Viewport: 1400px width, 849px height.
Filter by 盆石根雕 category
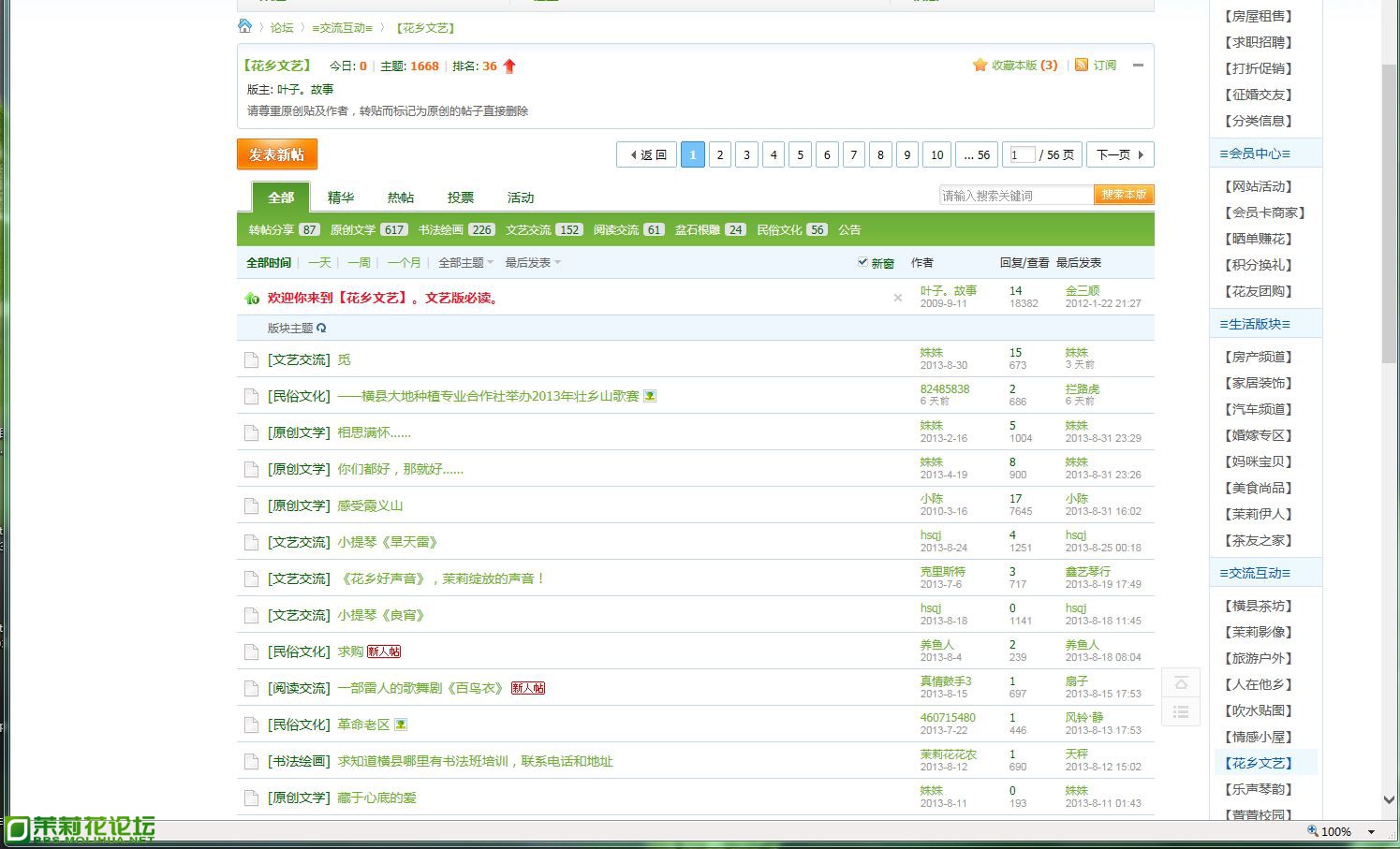(711, 230)
